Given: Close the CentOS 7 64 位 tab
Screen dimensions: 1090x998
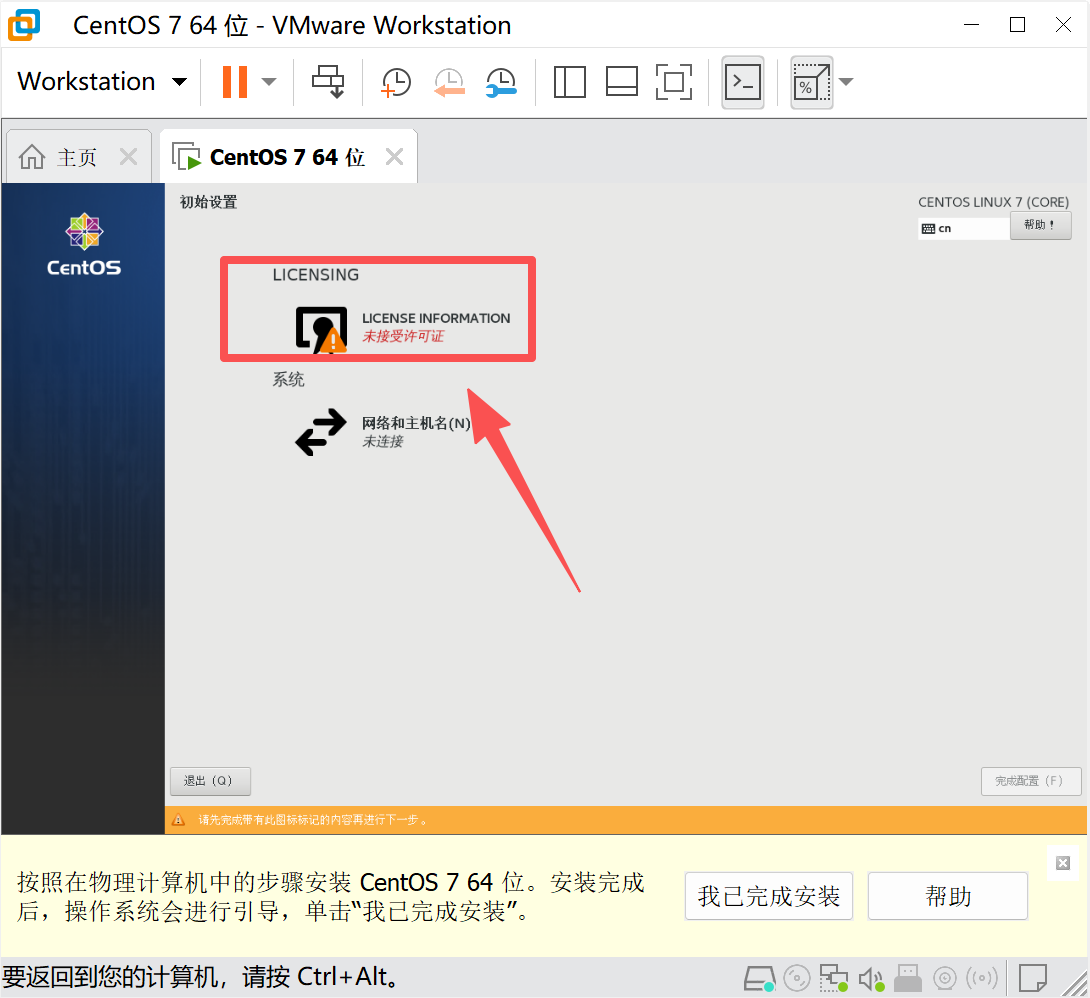Looking at the screenshot, I should [394, 156].
